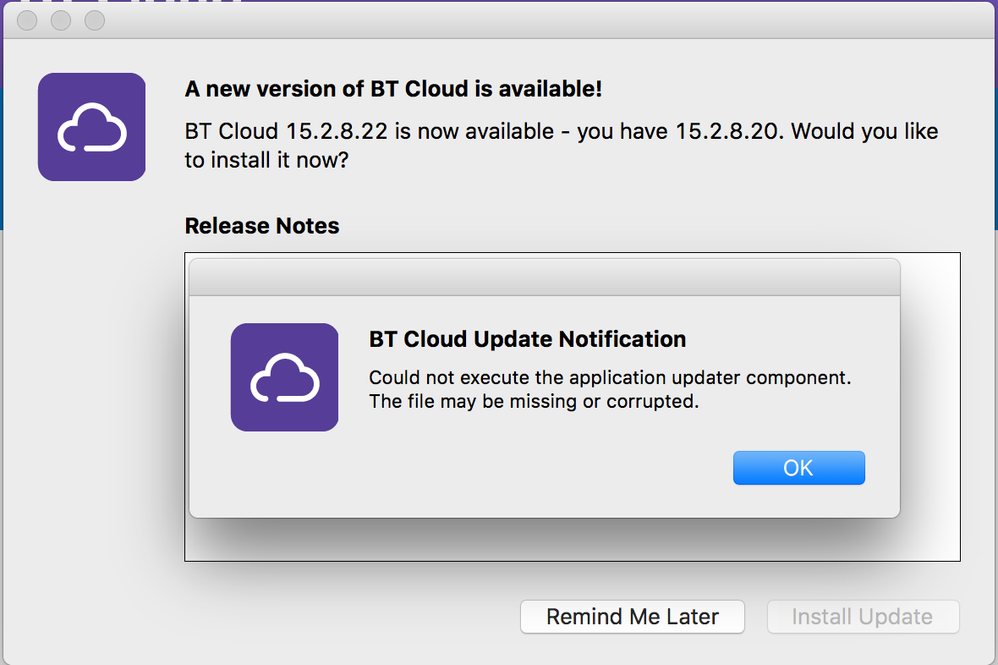Click the middle gray window control (minimize)
This screenshot has width=998, height=665.
(x=61, y=20)
